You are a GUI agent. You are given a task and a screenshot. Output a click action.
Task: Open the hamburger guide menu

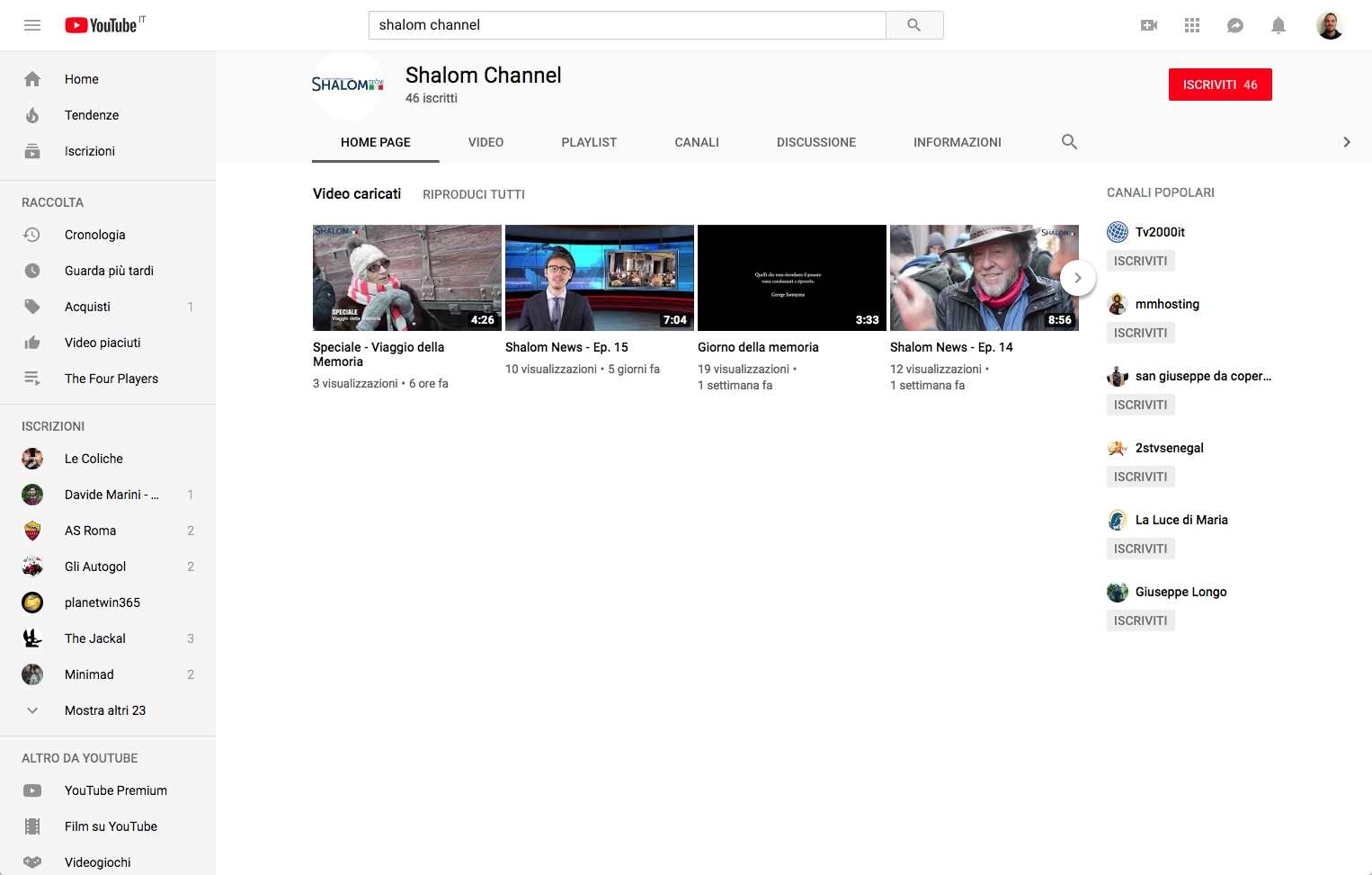click(32, 25)
